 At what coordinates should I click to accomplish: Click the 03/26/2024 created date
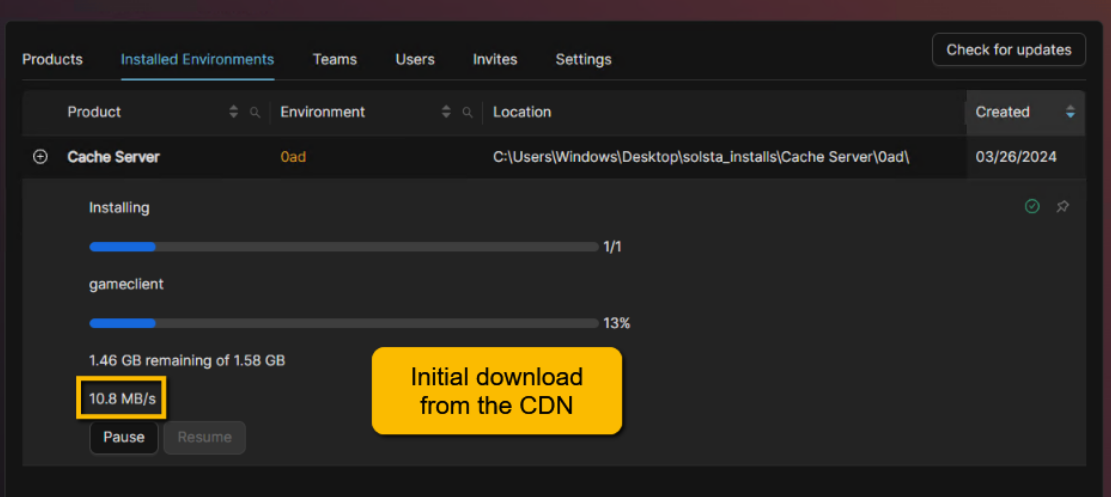click(x=1016, y=157)
